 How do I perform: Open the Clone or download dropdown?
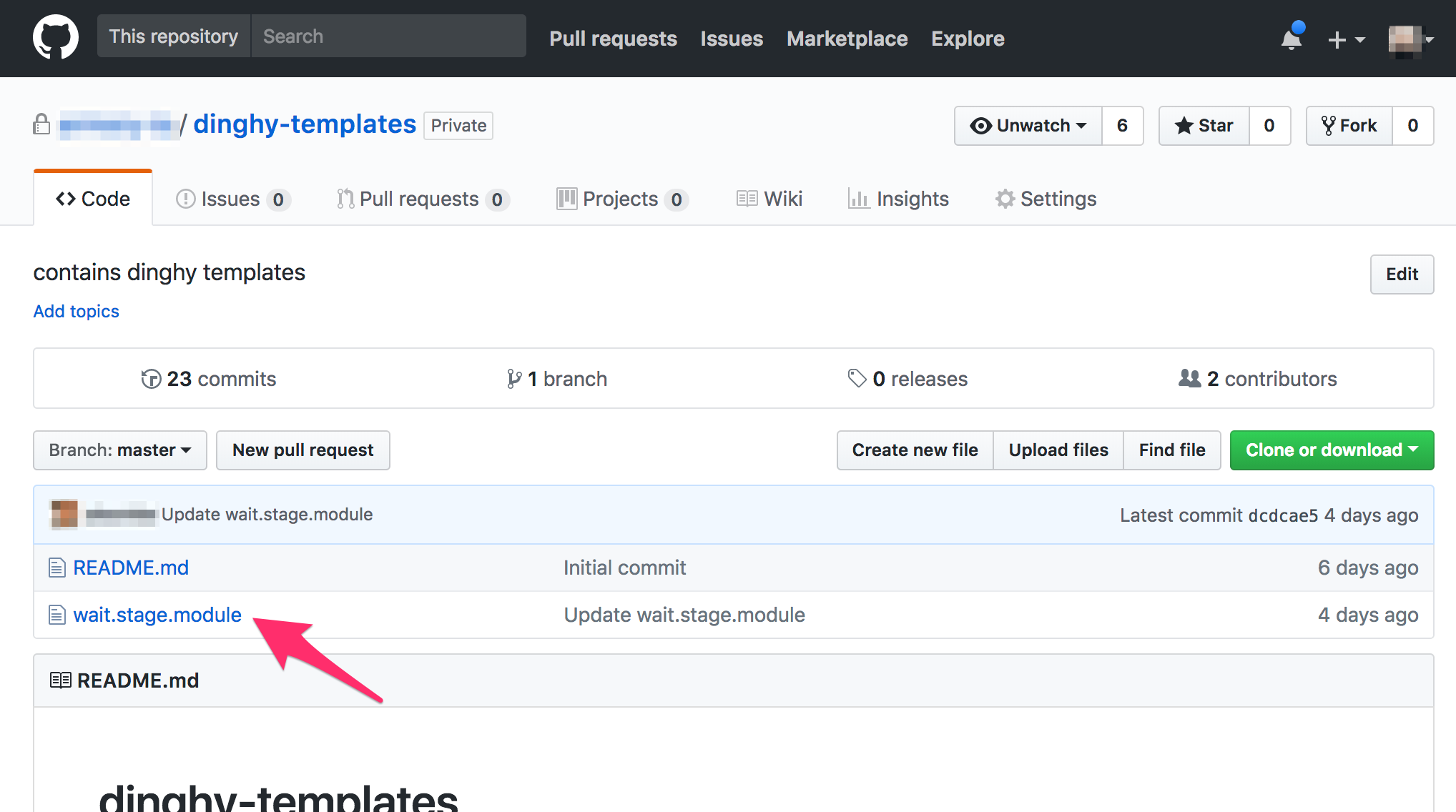(1332, 450)
